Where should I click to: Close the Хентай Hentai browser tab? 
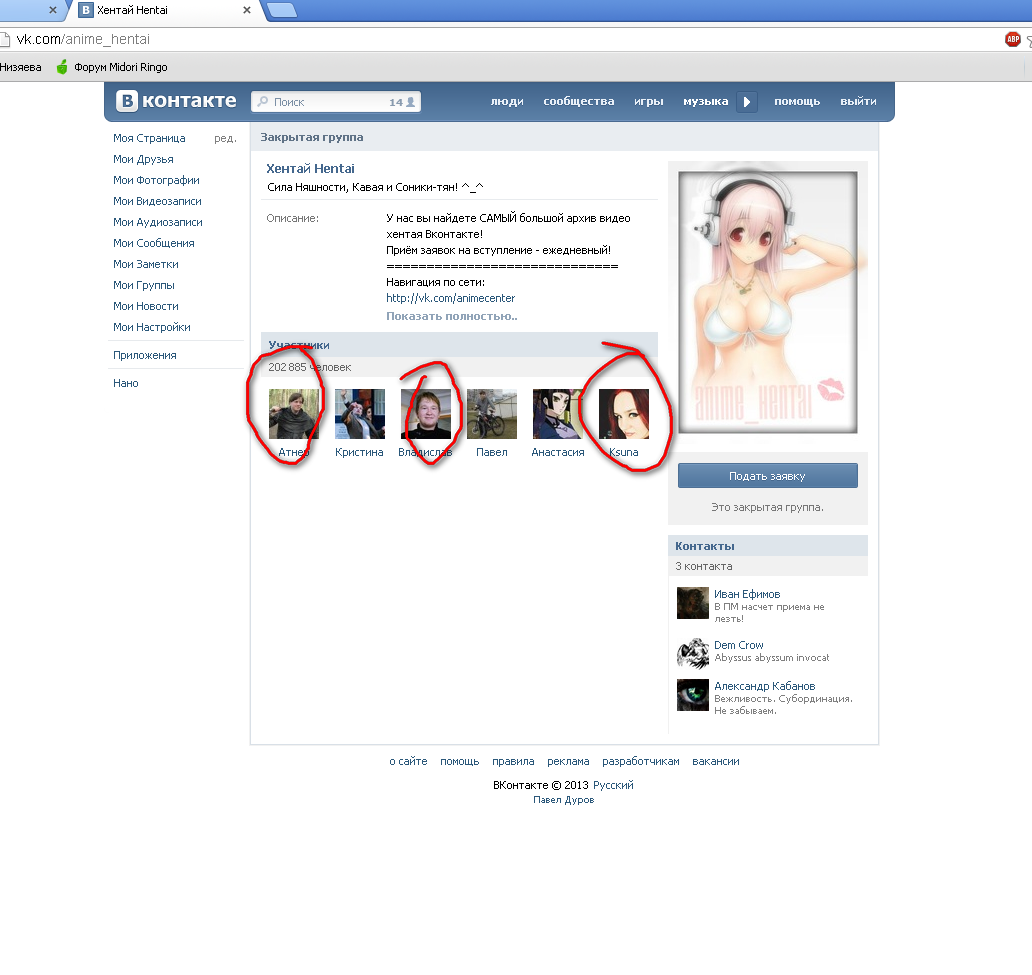tap(247, 10)
